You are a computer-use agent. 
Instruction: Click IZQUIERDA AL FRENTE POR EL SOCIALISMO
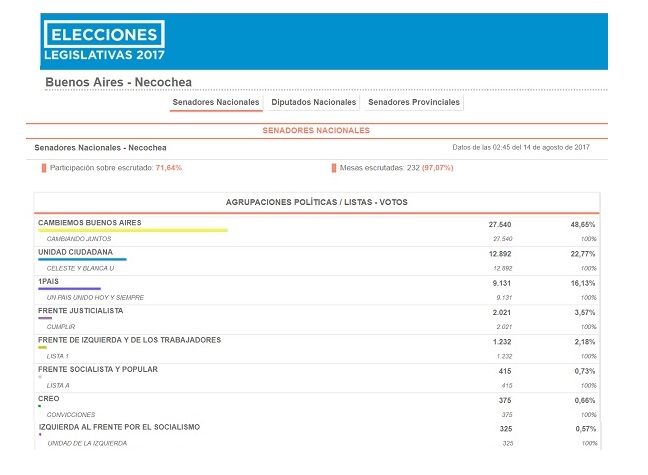click(x=119, y=427)
